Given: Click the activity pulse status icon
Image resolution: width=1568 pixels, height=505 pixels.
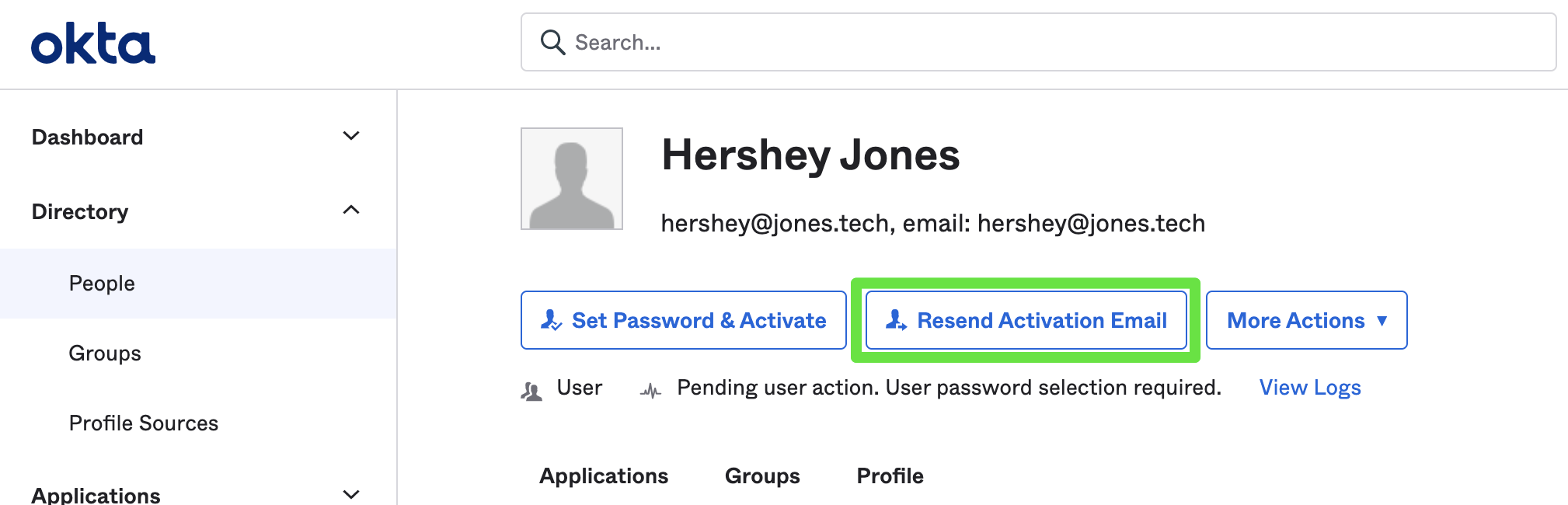Looking at the screenshot, I should tap(650, 391).
